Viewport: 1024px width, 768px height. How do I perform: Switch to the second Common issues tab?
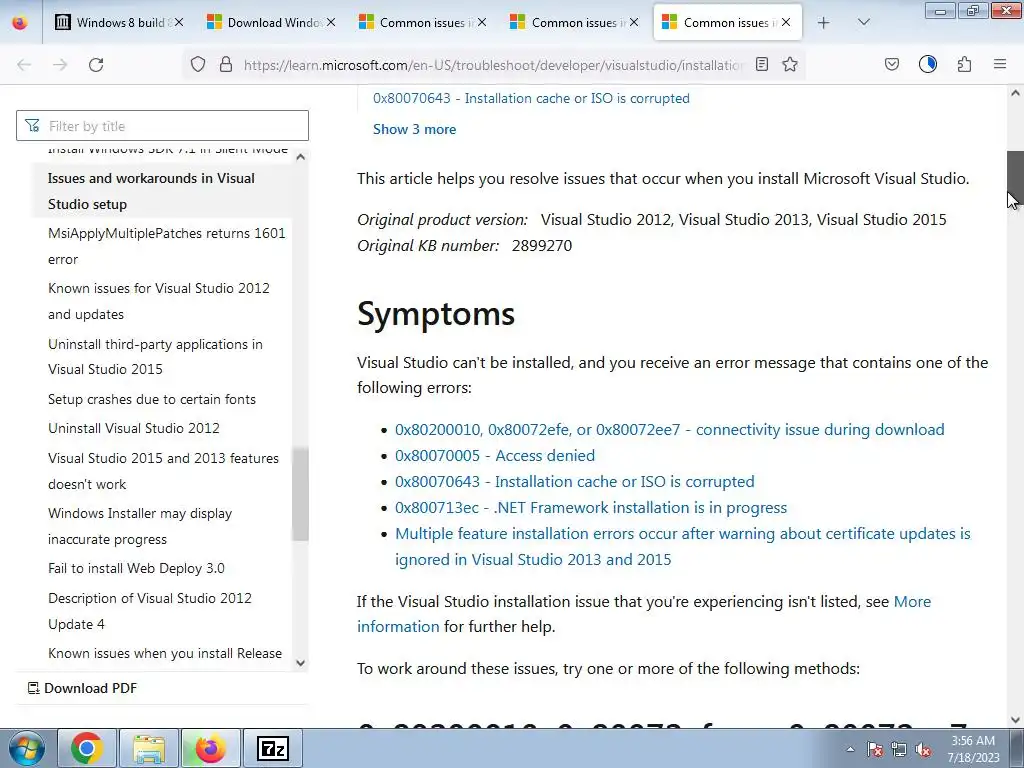(x=574, y=23)
